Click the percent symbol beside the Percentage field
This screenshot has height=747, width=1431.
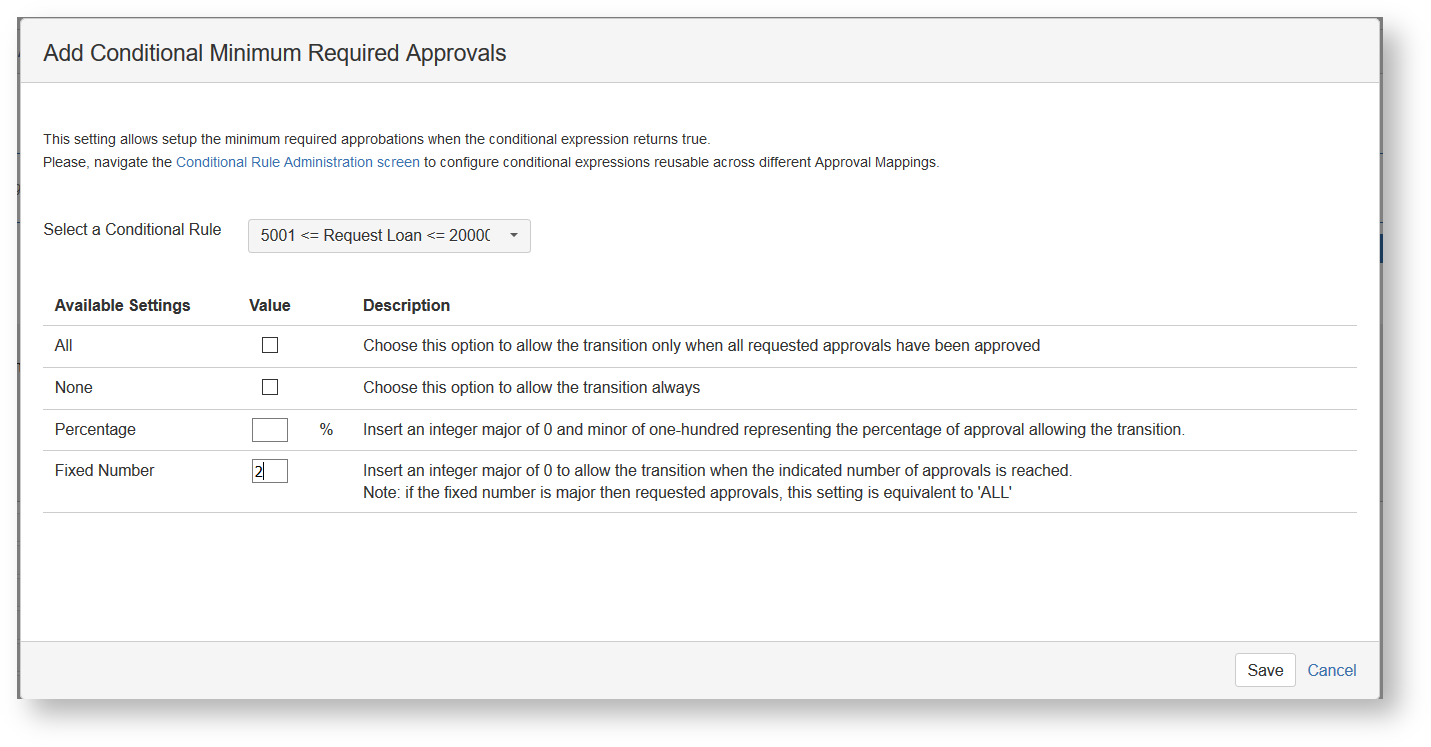(326, 429)
